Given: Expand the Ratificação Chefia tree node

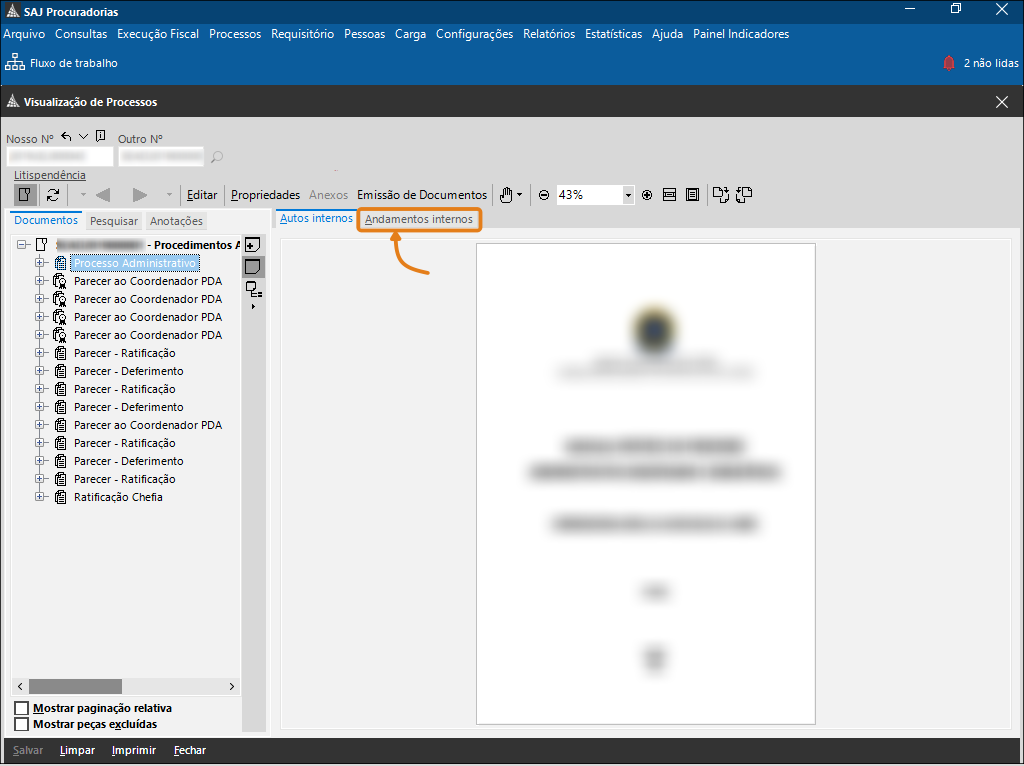Looking at the screenshot, I should pos(41,497).
